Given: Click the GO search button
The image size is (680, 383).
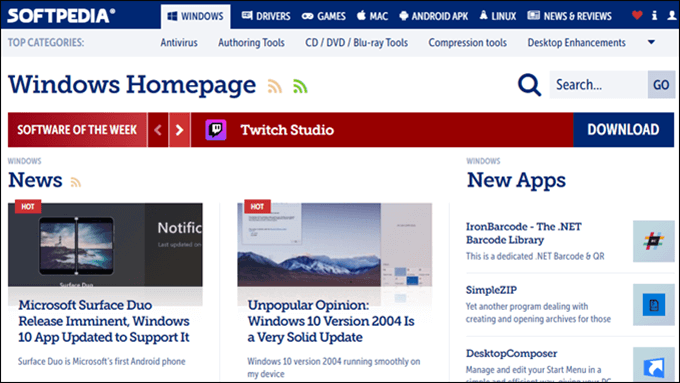Looking at the screenshot, I should pyautogui.click(x=661, y=85).
